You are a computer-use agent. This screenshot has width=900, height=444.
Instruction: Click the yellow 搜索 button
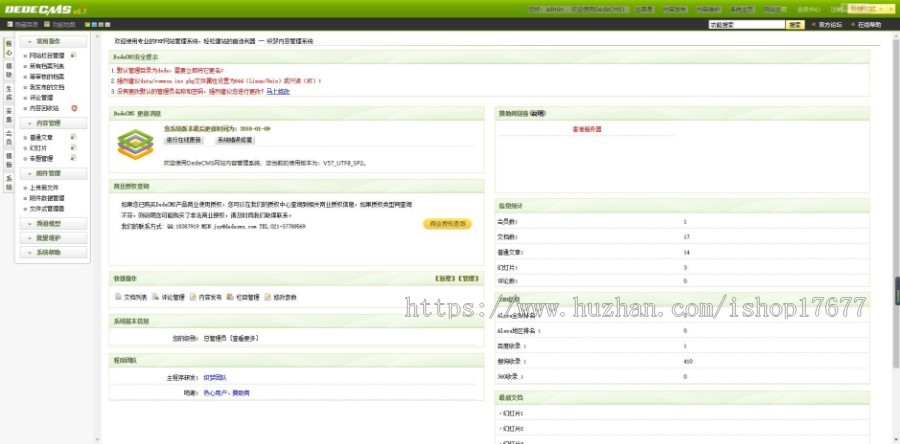pos(795,25)
